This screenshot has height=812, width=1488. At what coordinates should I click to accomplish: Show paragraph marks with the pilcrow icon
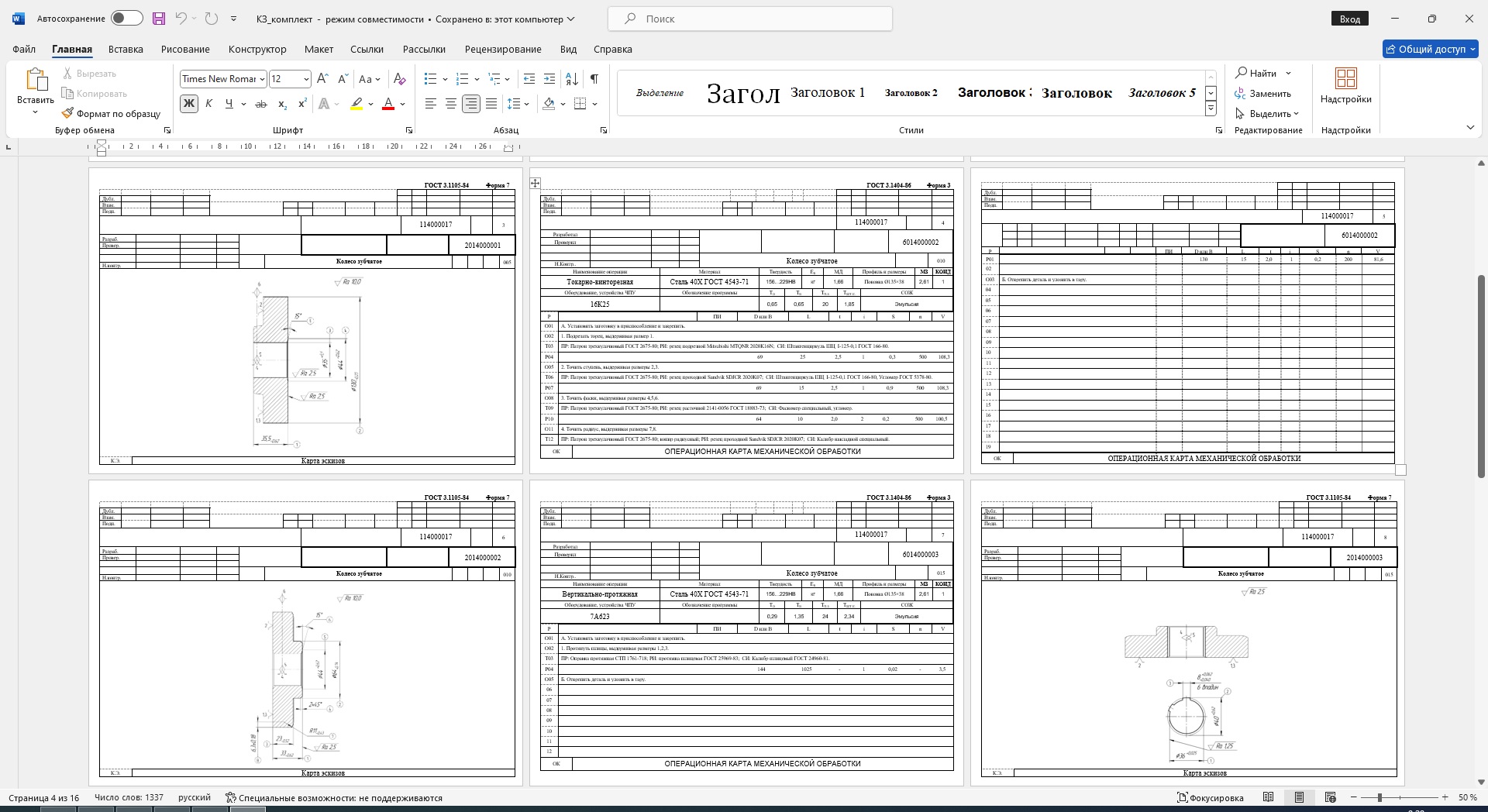[594, 79]
